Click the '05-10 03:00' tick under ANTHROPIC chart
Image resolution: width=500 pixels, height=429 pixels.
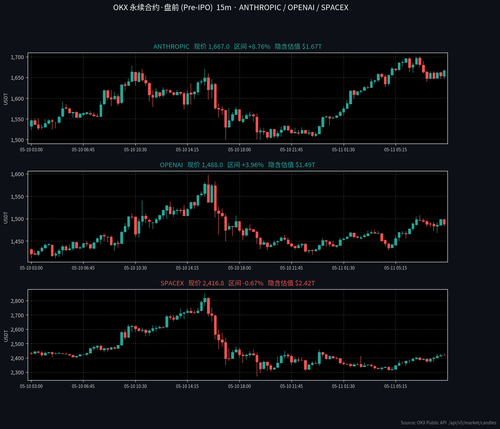(x=31, y=150)
